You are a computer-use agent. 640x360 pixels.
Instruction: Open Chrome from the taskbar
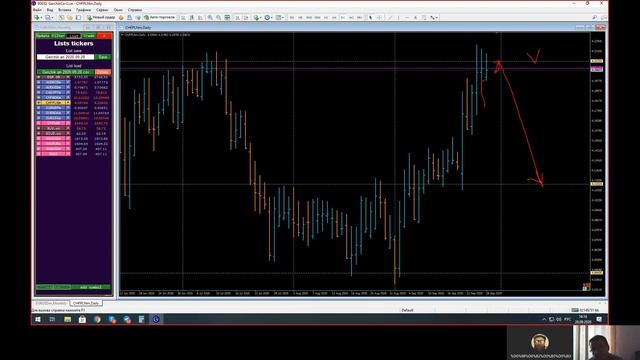tap(97, 319)
